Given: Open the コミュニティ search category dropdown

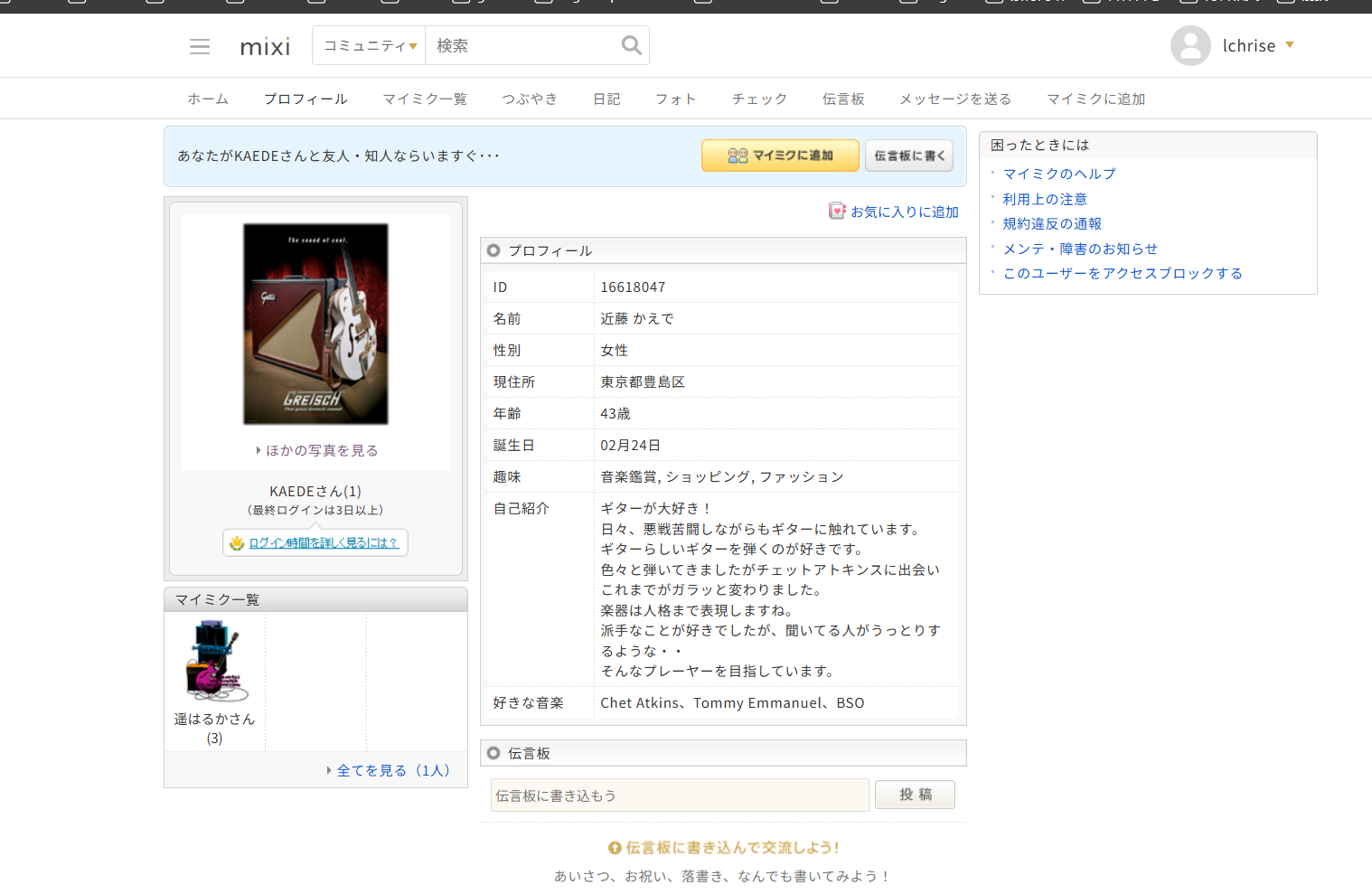Looking at the screenshot, I should (x=370, y=45).
